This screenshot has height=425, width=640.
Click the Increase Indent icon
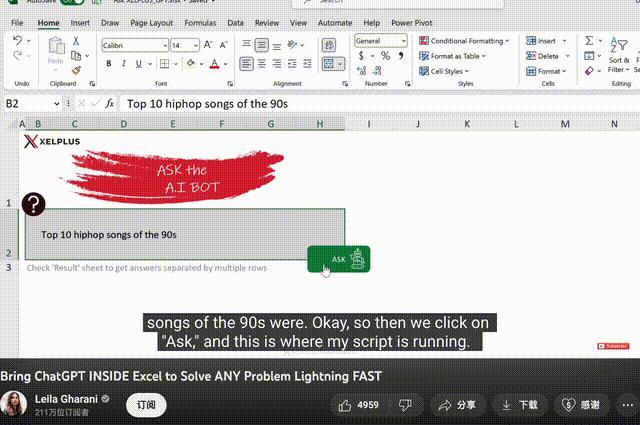[307, 63]
